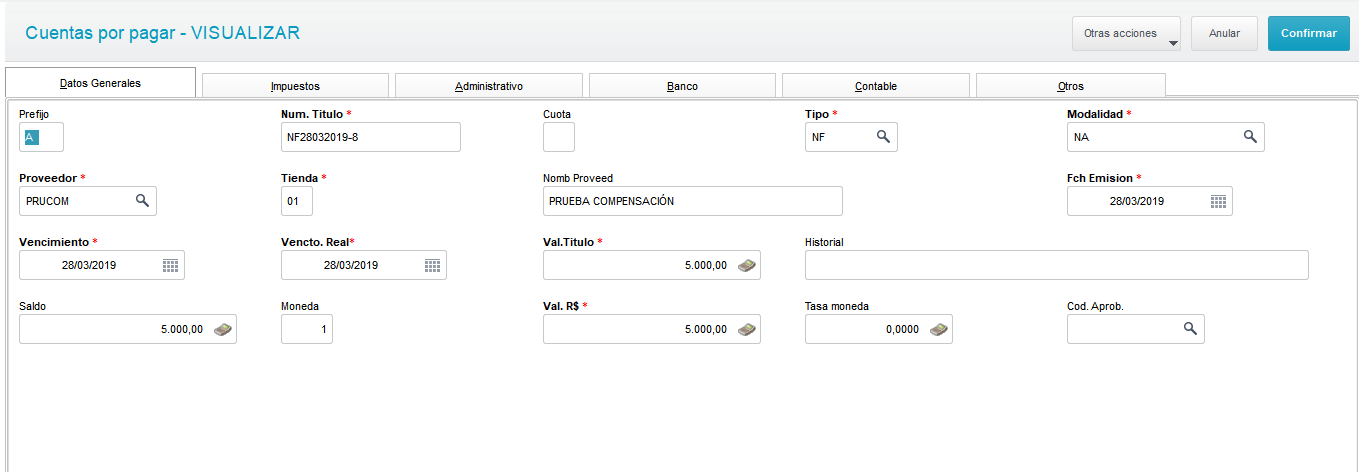This screenshot has width=1359, height=472.
Task: Select the Contable tab
Action: pyautogui.click(x=875, y=86)
